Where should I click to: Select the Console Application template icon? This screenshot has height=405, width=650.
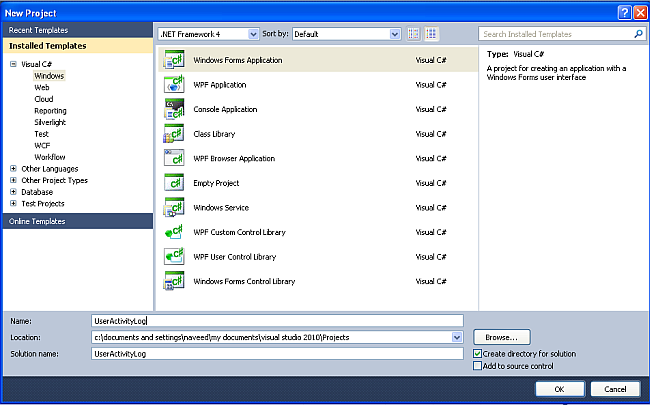(x=174, y=109)
